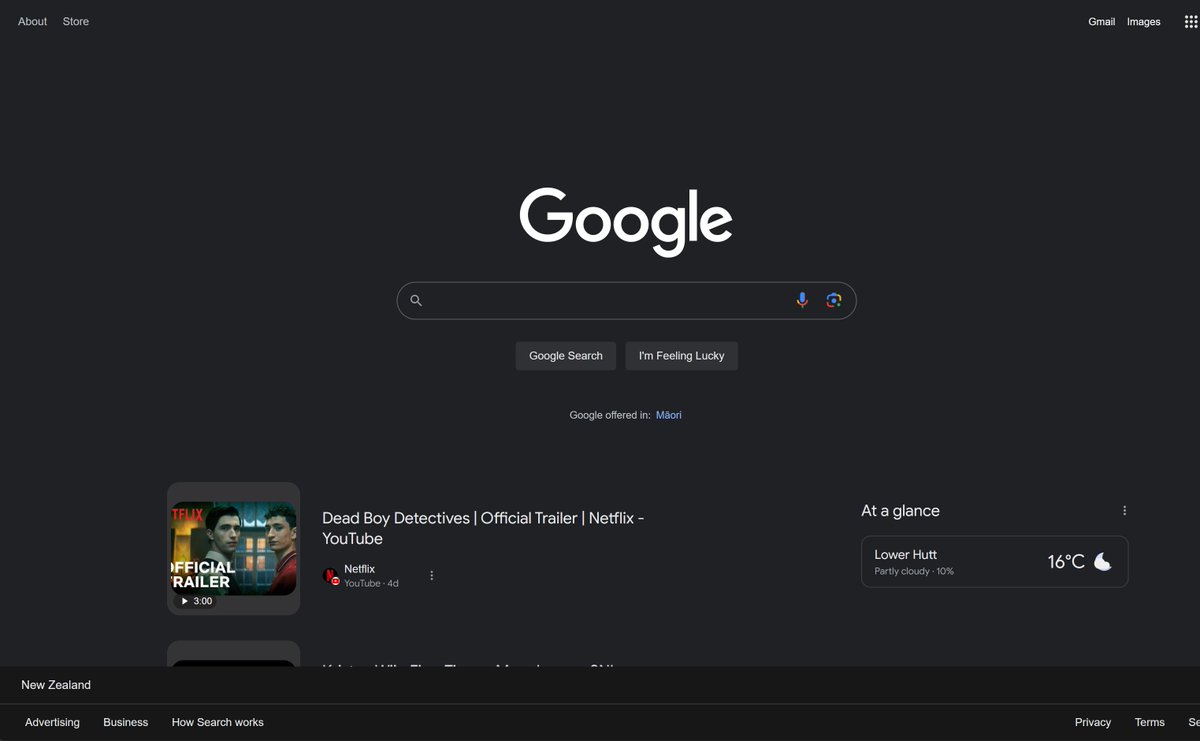Open the Store link
Viewport: 1200px width, 741px height.
(76, 21)
